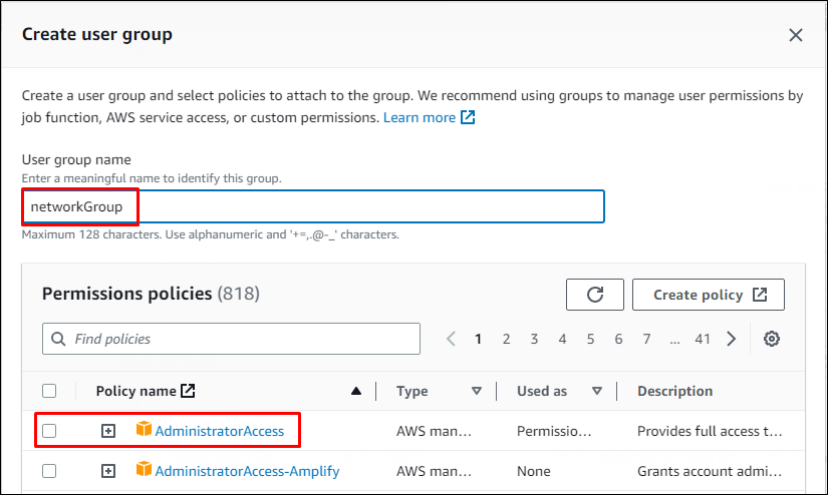Click the search magnifier in Find policies
Viewport: 828px width, 495px height.
tap(59, 339)
